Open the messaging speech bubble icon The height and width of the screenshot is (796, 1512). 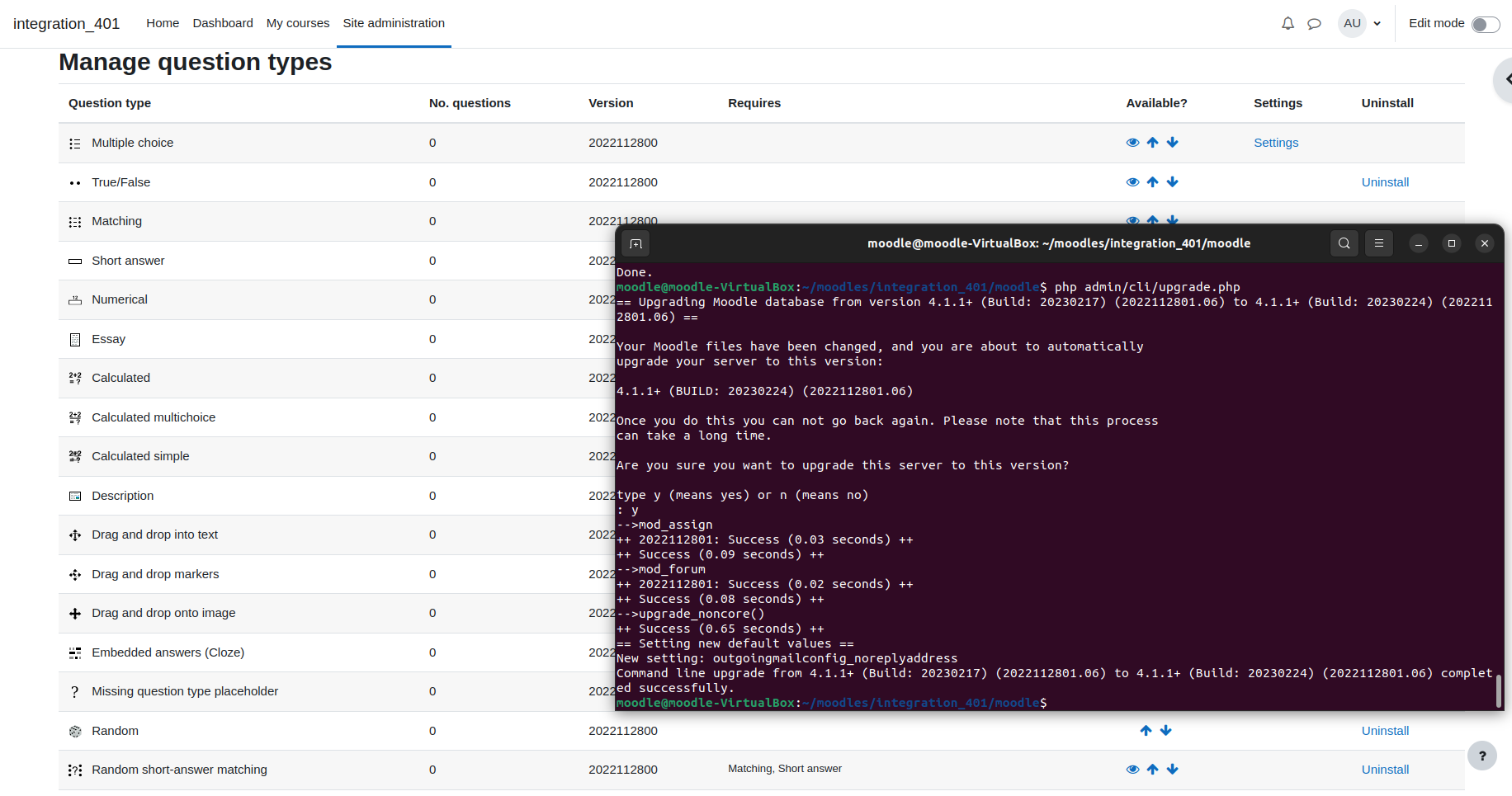[1314, 23]
